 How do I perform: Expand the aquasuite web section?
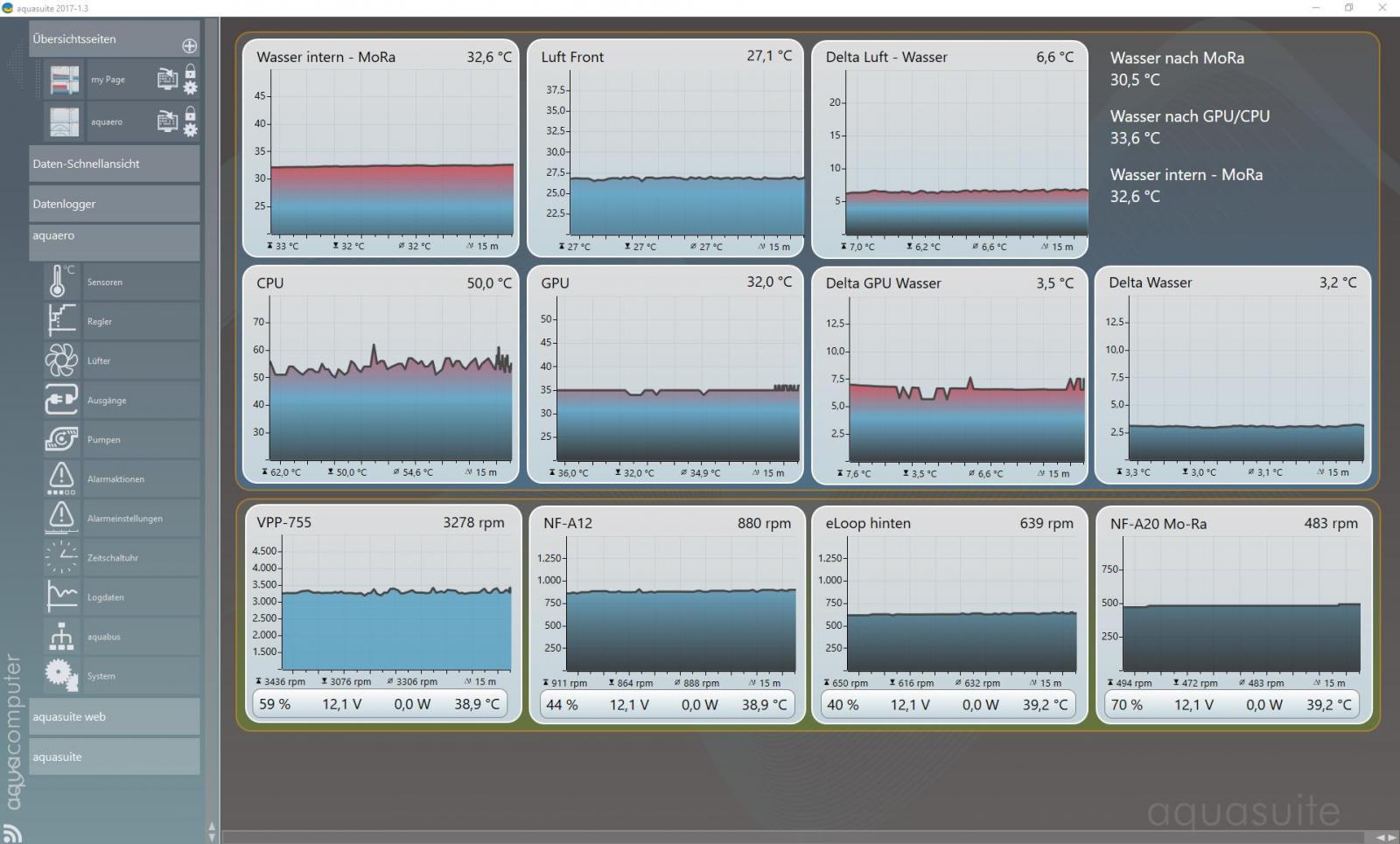(114, 716)
